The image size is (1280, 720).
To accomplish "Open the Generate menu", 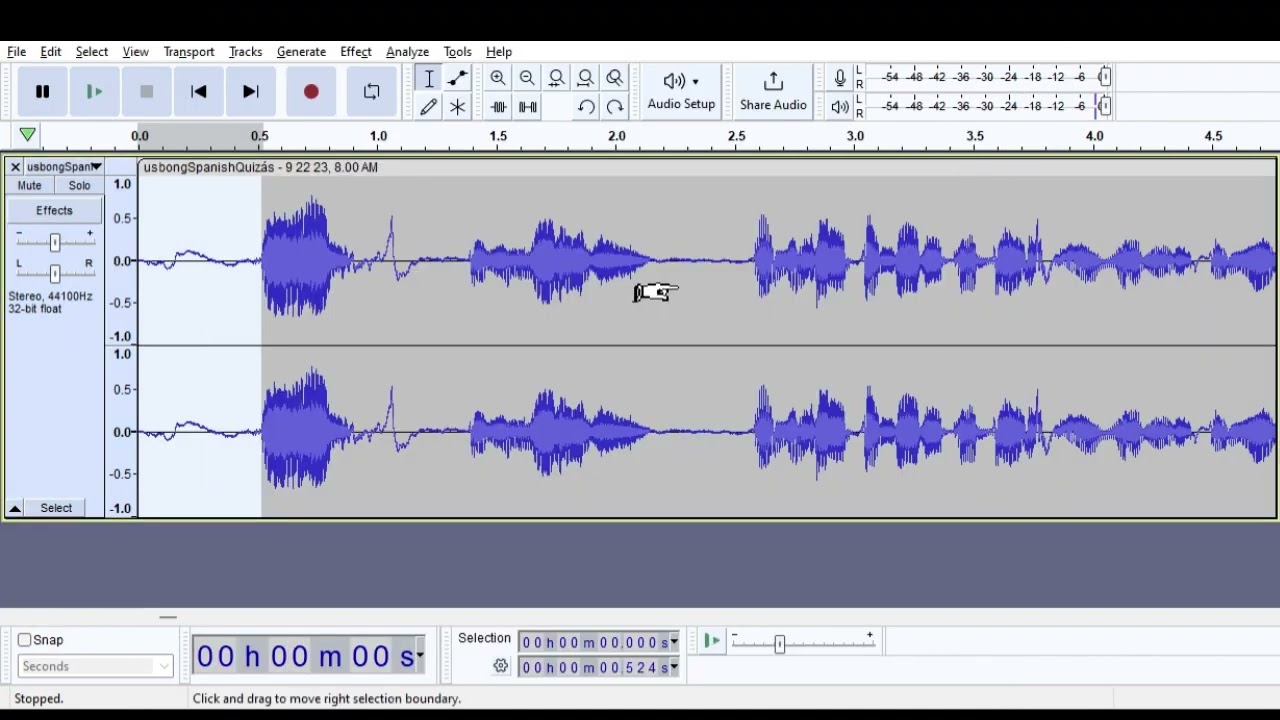I will pos(301,52).
